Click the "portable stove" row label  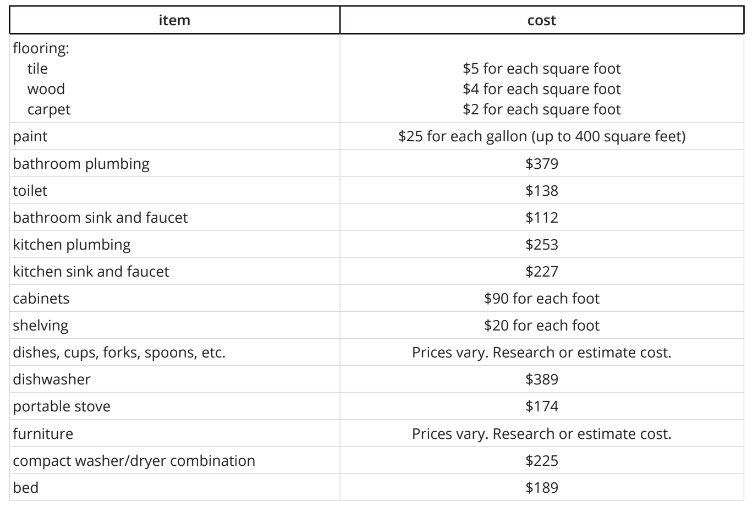[x=62, y=406]
